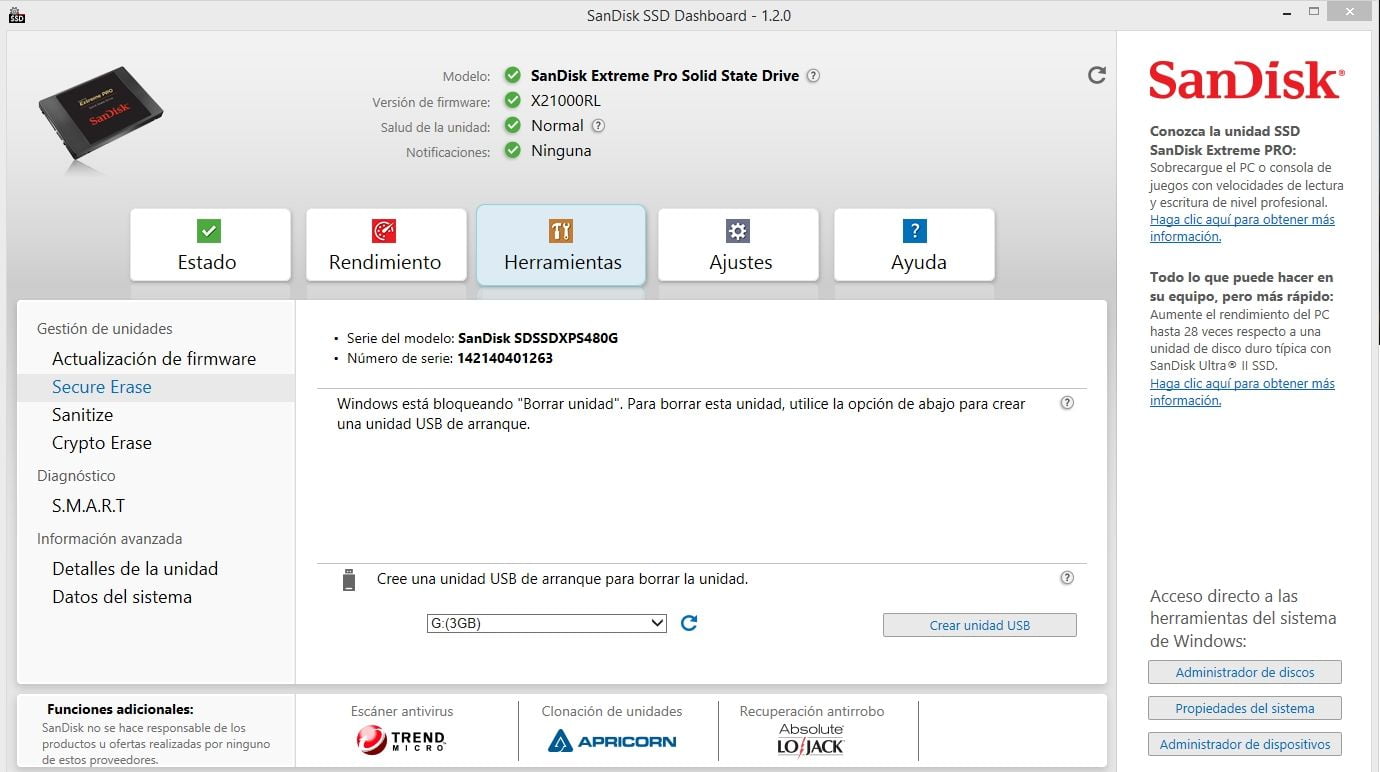Click help icon beside USB creation text
This screenshot has height=772, width=1380.
(1067, 578)
